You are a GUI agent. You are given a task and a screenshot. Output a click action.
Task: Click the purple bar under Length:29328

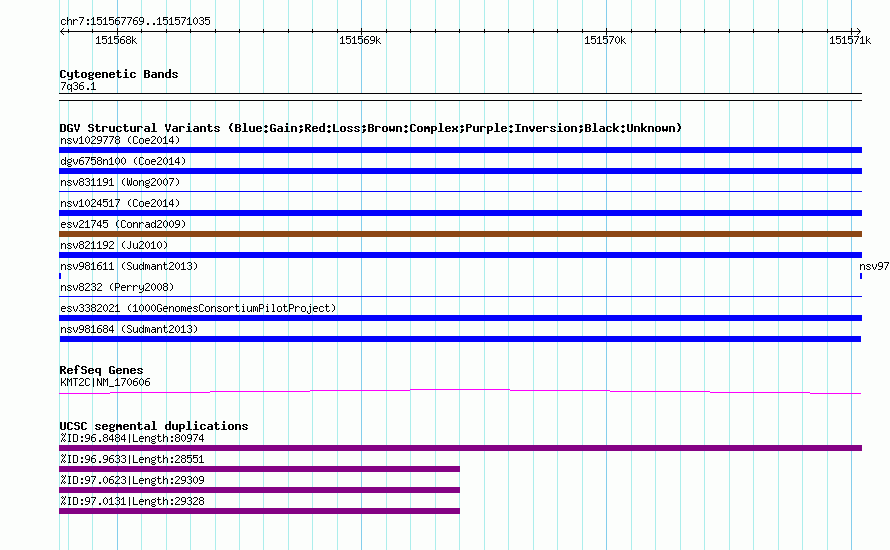click(x=259, y=511)
